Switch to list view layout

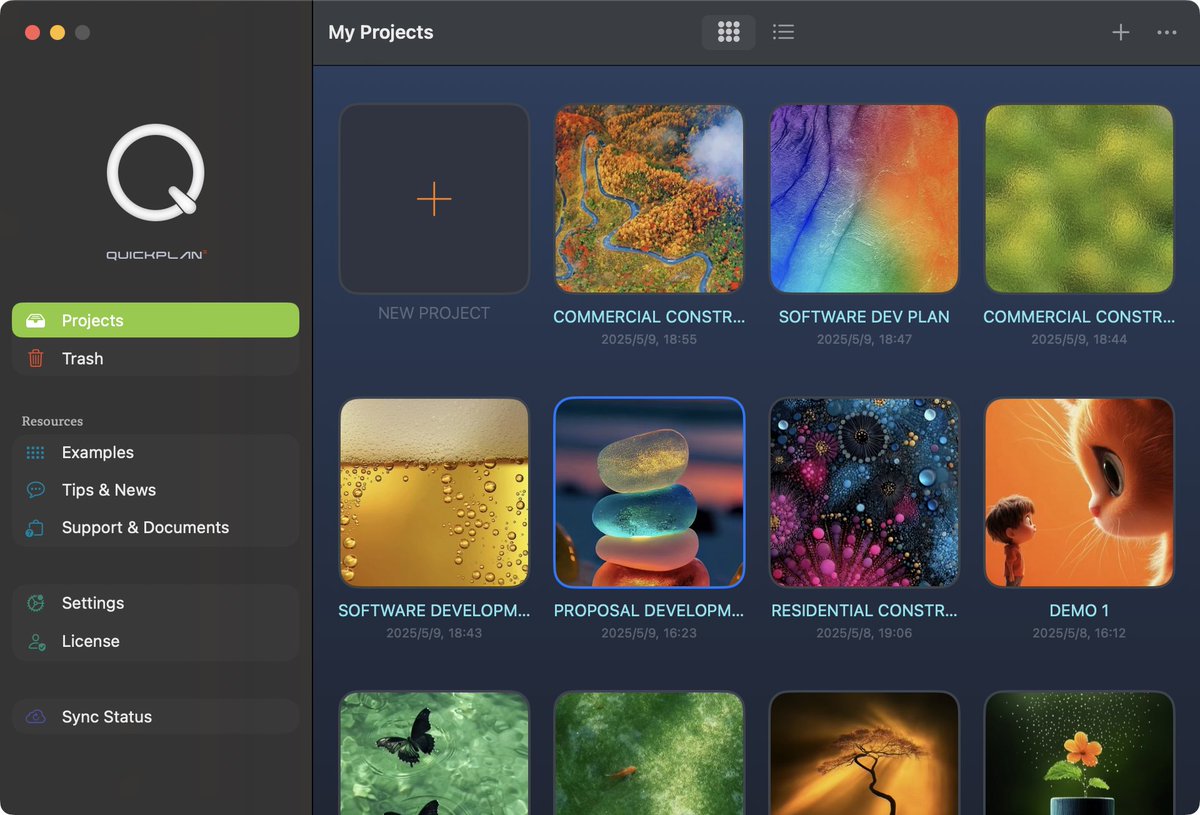pyautogui.click(x=784, y=32)
